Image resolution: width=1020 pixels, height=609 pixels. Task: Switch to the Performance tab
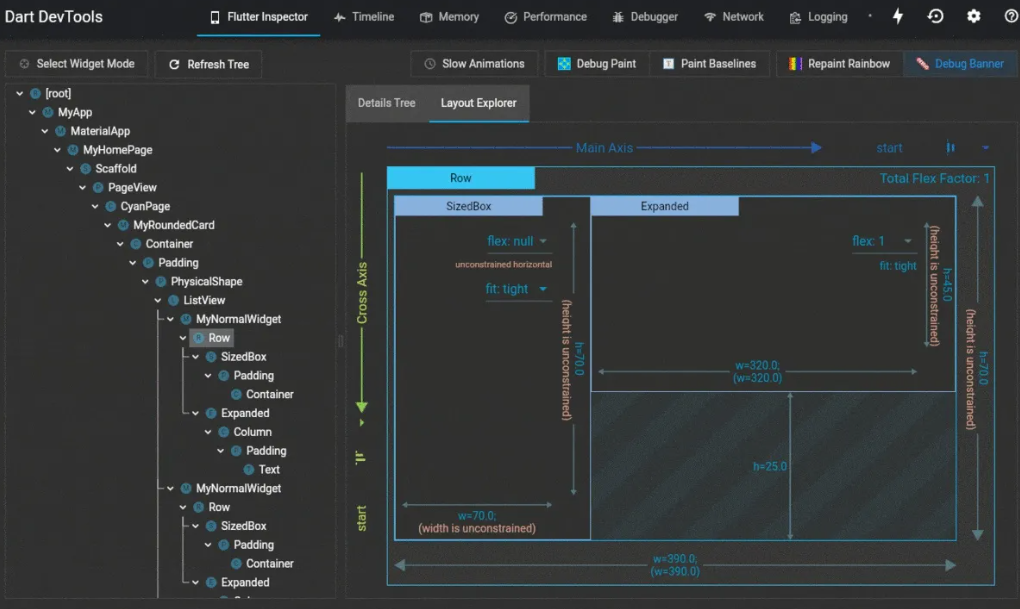click(545, 17)
